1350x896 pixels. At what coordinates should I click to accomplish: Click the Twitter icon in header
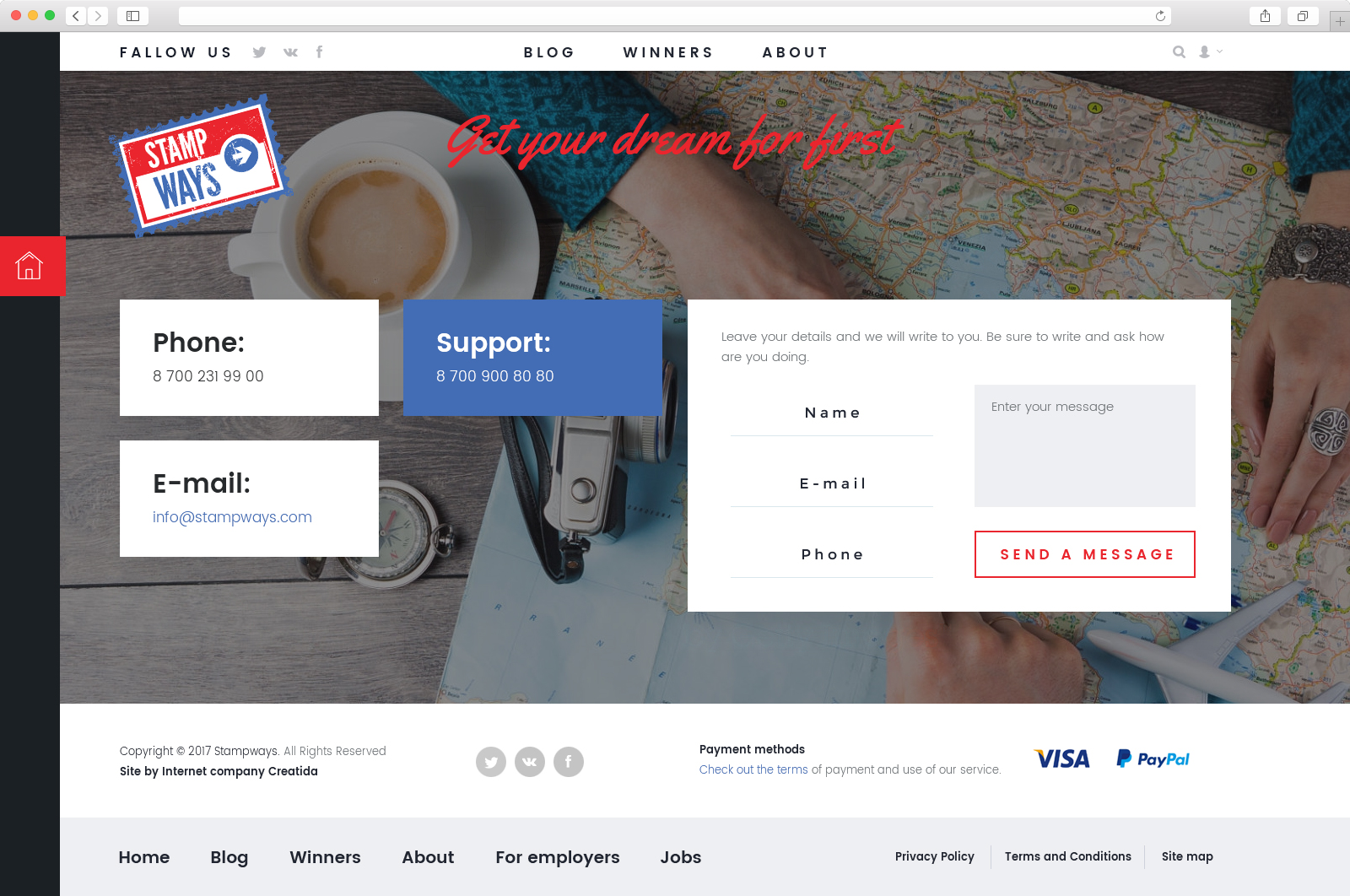[259, 52]
